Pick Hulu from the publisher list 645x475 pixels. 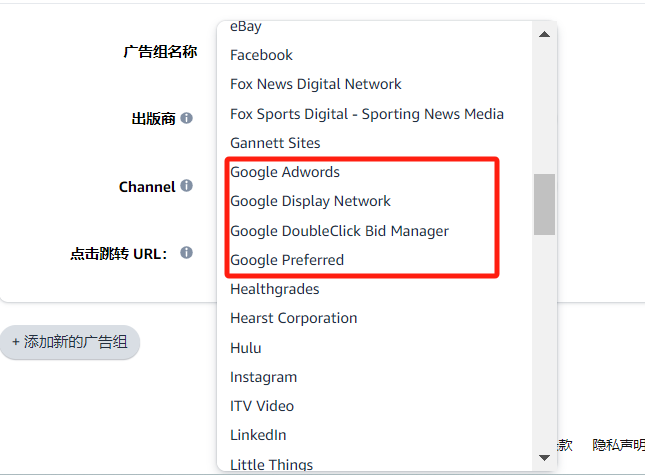pos(246,348)
